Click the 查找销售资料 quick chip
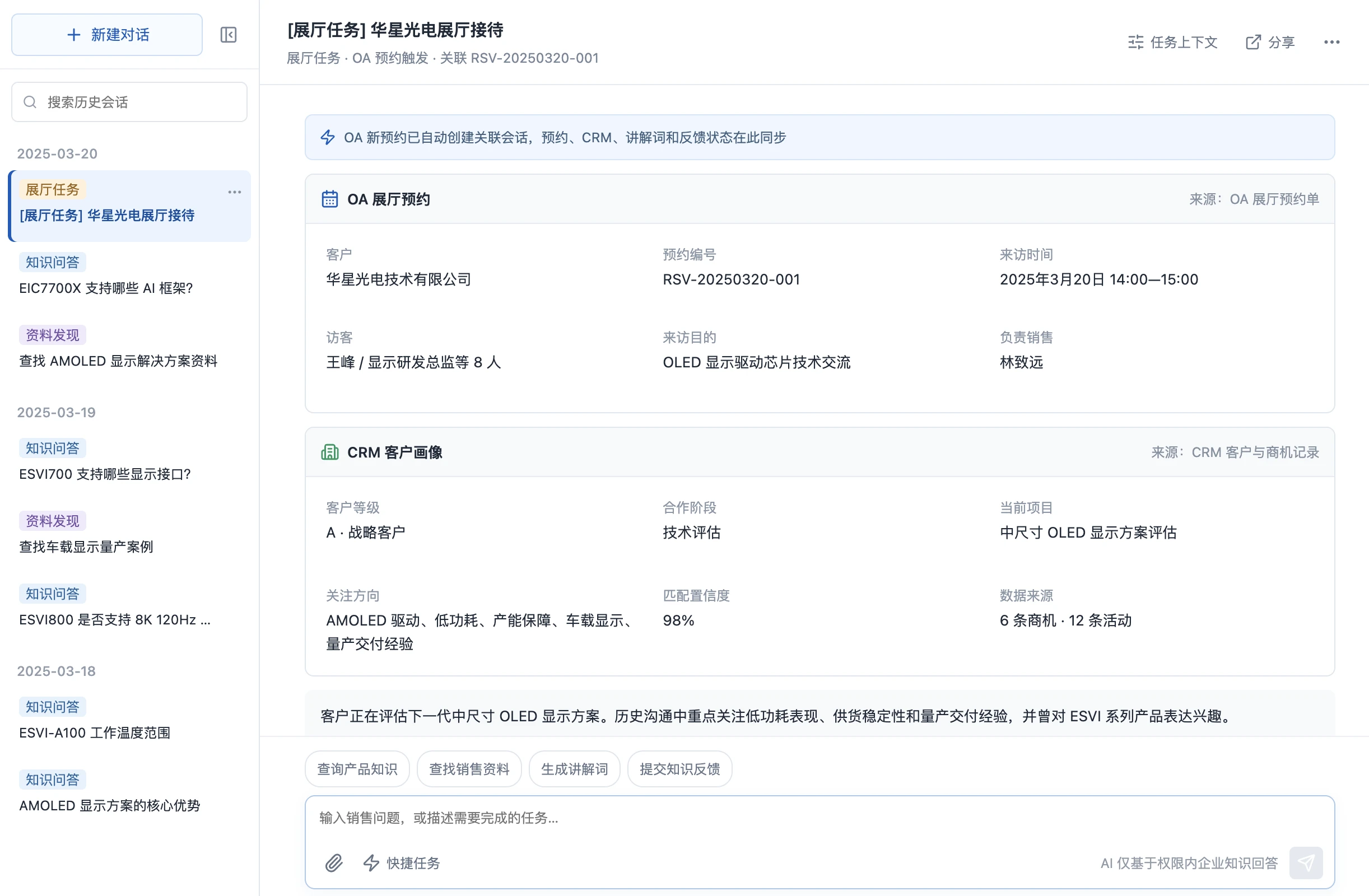Viewport: 1369px width, 896px height. 469,769
